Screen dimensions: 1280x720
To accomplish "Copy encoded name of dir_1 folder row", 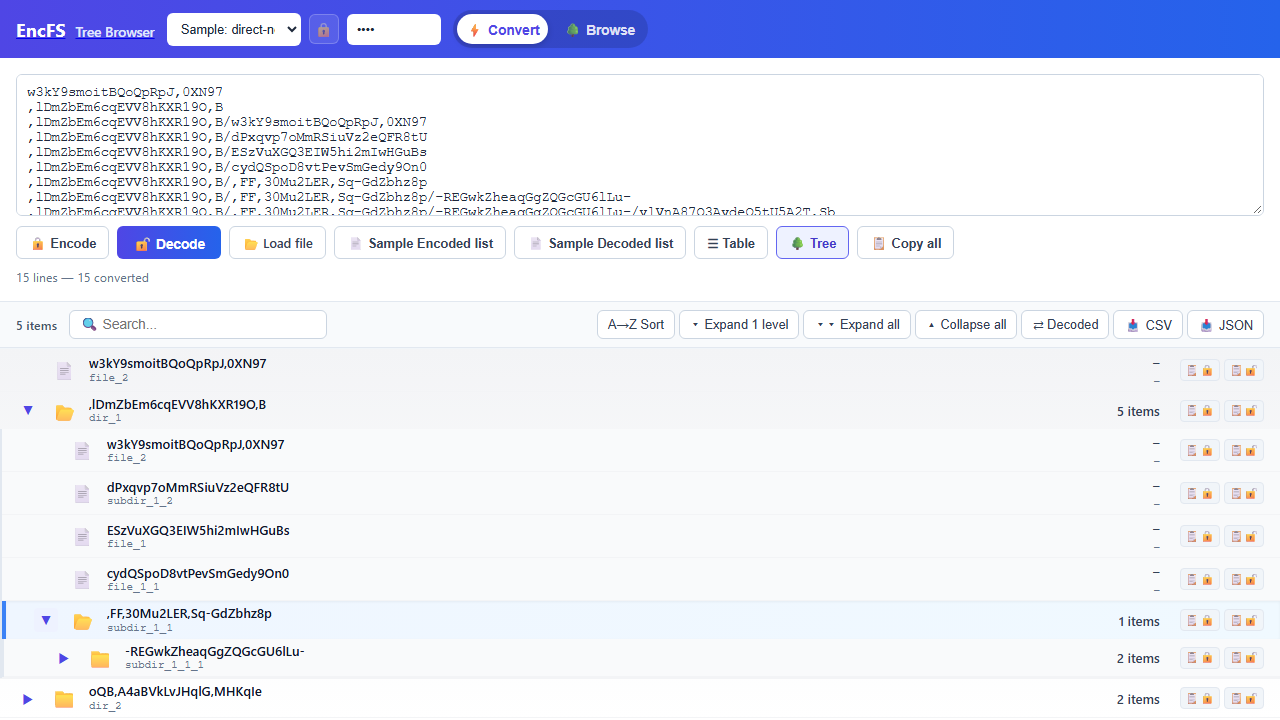I will [x=1199, y=411].
